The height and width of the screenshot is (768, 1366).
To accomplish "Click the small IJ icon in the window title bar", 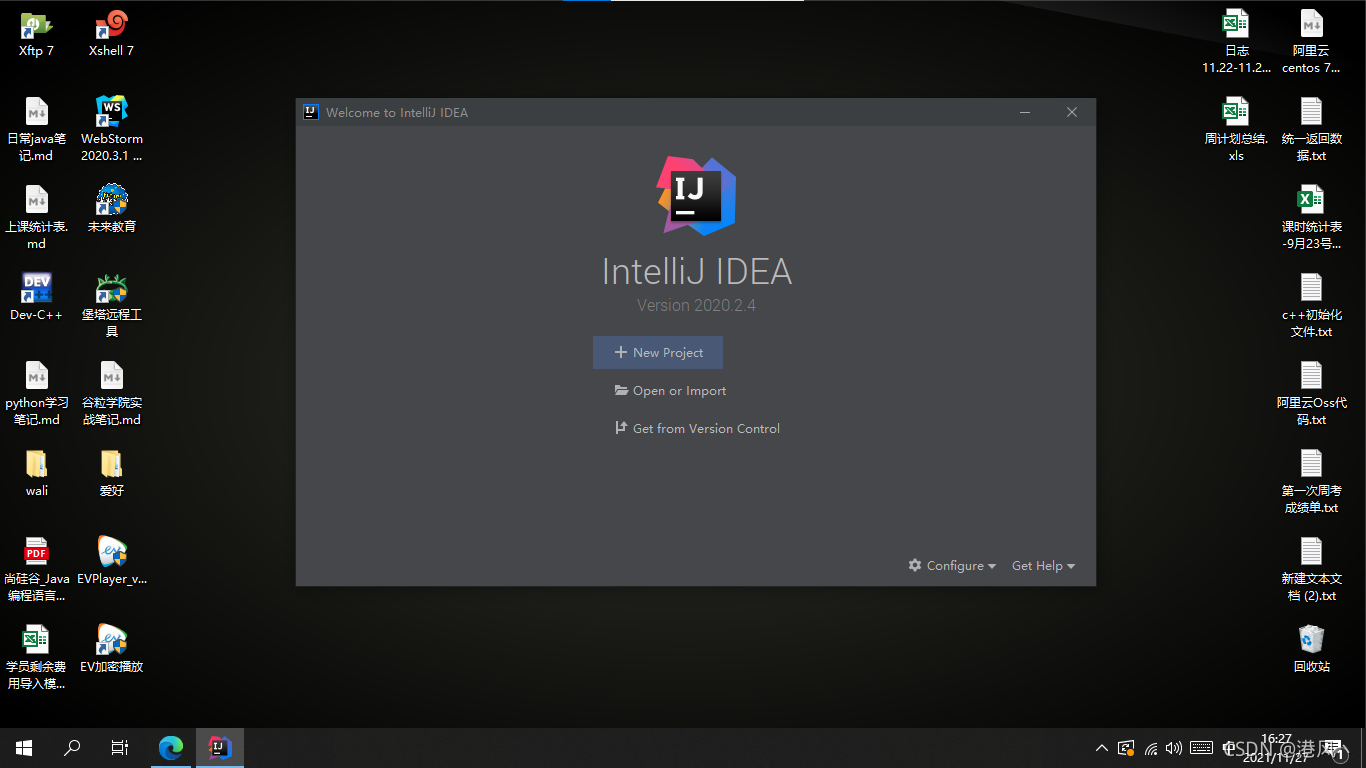I will click(x=311, y=112).
